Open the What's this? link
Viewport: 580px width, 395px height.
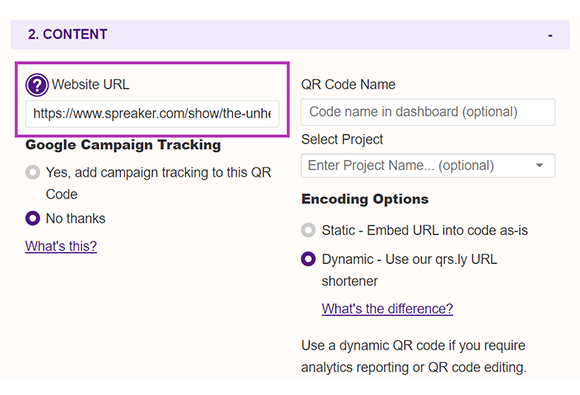(61, 246)
